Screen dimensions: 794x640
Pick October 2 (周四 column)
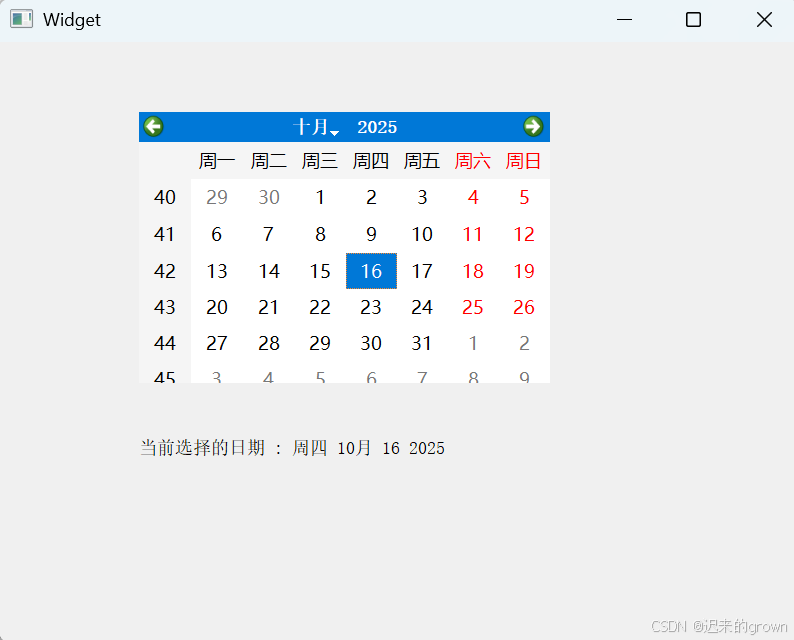pyautogui.click(x=371, y=197)
